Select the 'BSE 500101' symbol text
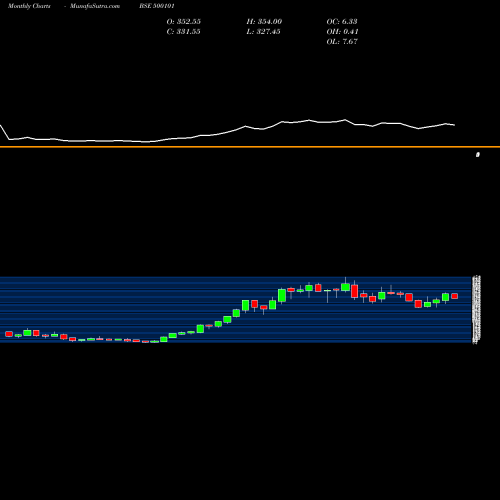Screen dimensions: 500x500 [x=157, y=6]
